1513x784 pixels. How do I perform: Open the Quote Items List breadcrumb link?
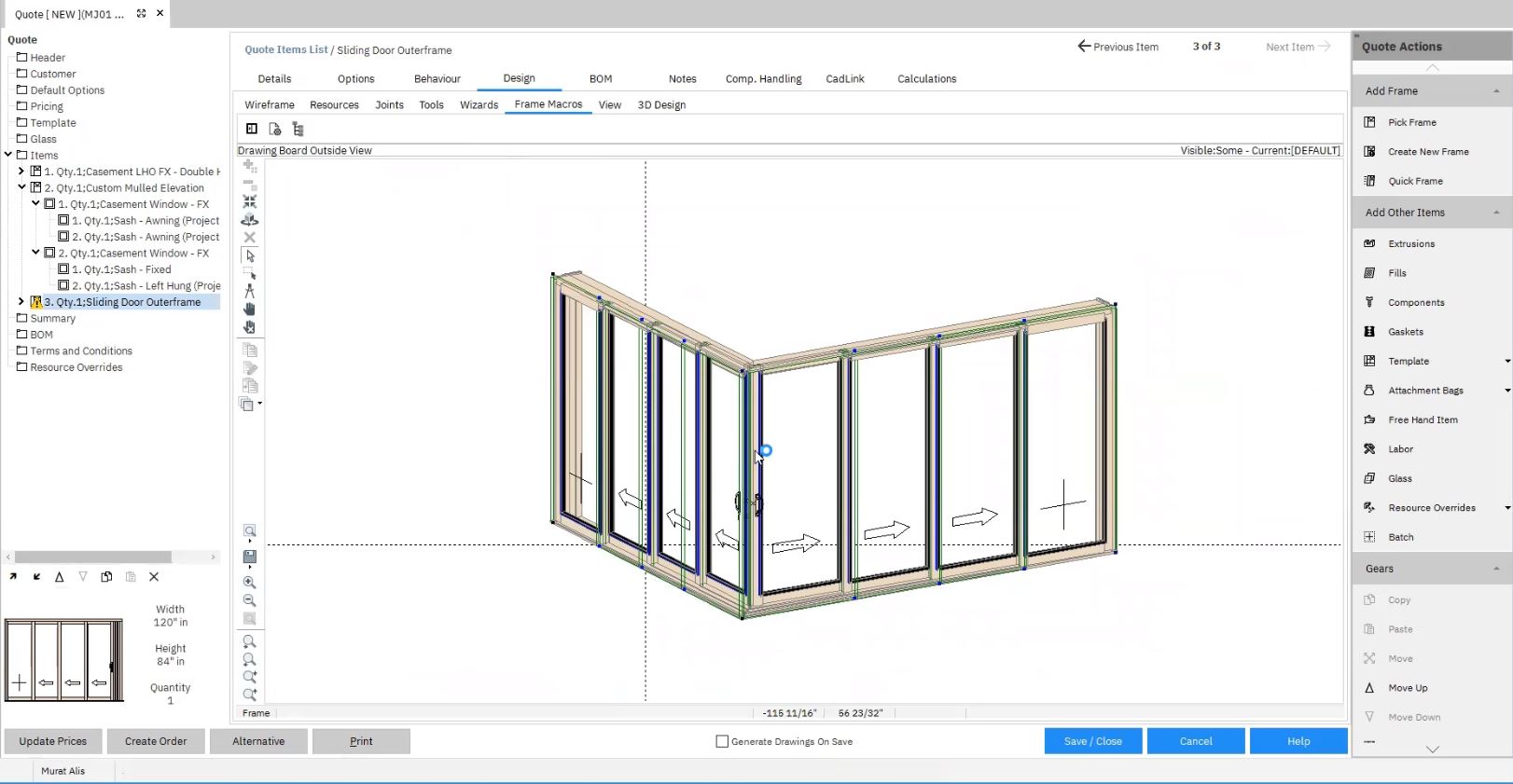[286, 49]
